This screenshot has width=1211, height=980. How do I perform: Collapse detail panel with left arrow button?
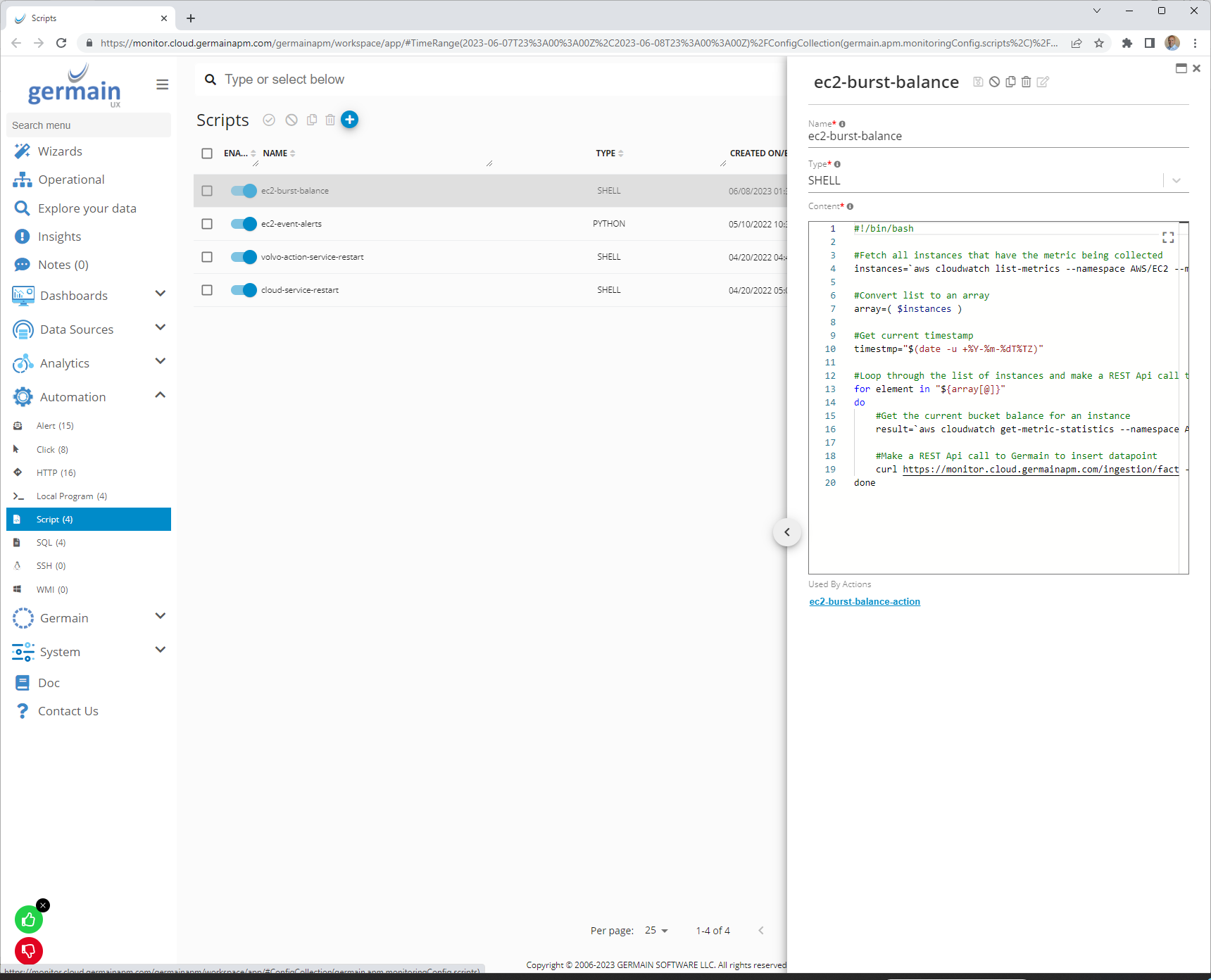[x=787, y=532]
